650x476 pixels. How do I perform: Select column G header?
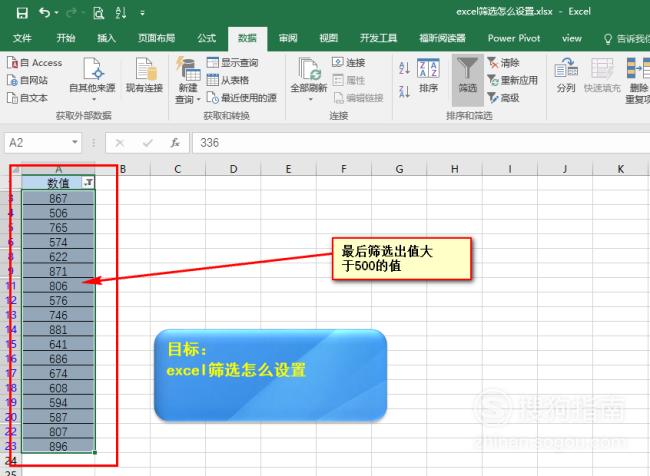[x=399, y=169]
